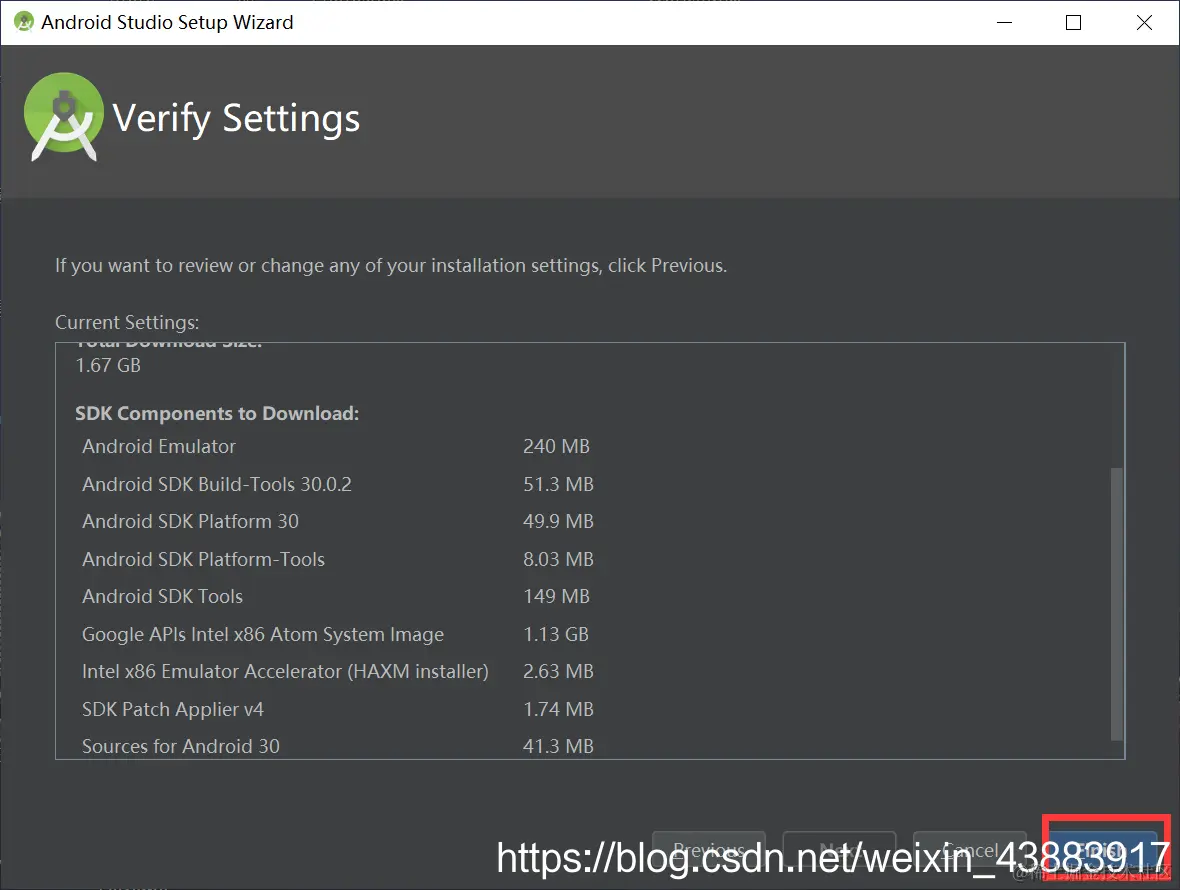Maximize the Setup Wizard window

[x=1074, y=23]
